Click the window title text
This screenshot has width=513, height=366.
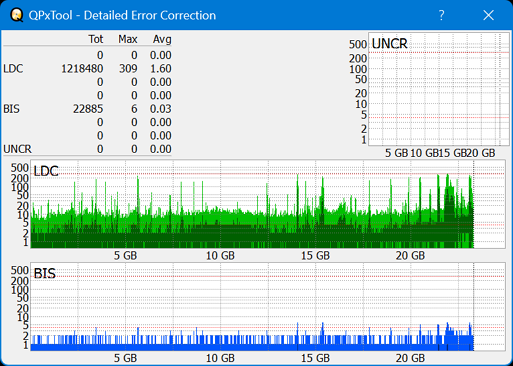pyautogui.click(x=122, y=15)
